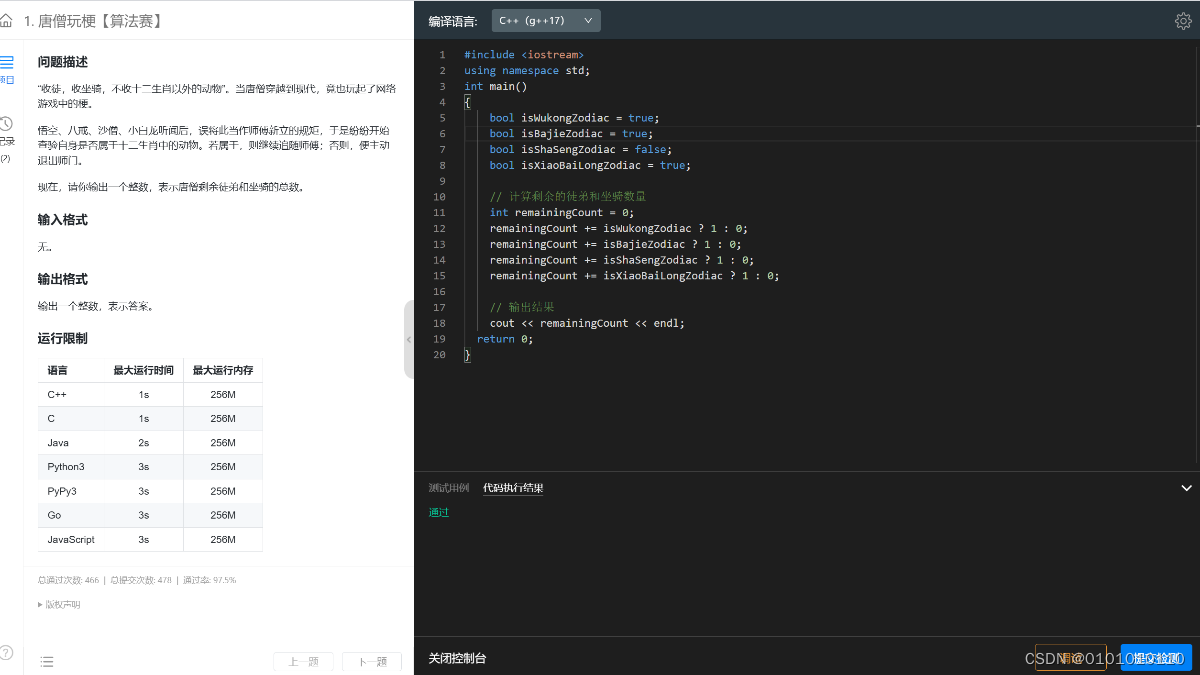Open the problem description sidebar icon
Screen dimensions: 1200x675
coord(6,69)
